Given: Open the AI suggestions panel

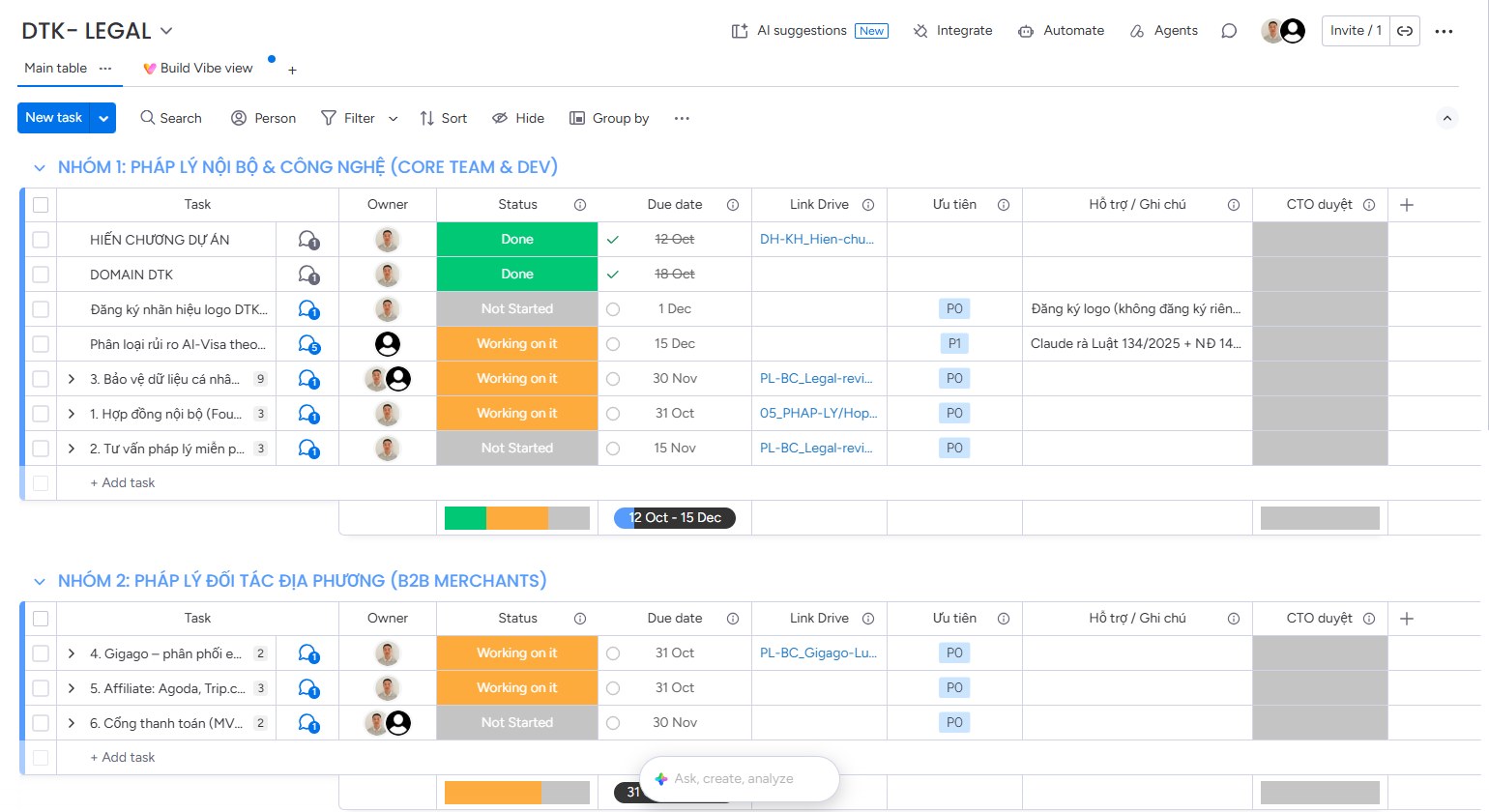Looking at the screenshot, I should tap(809, 31).
